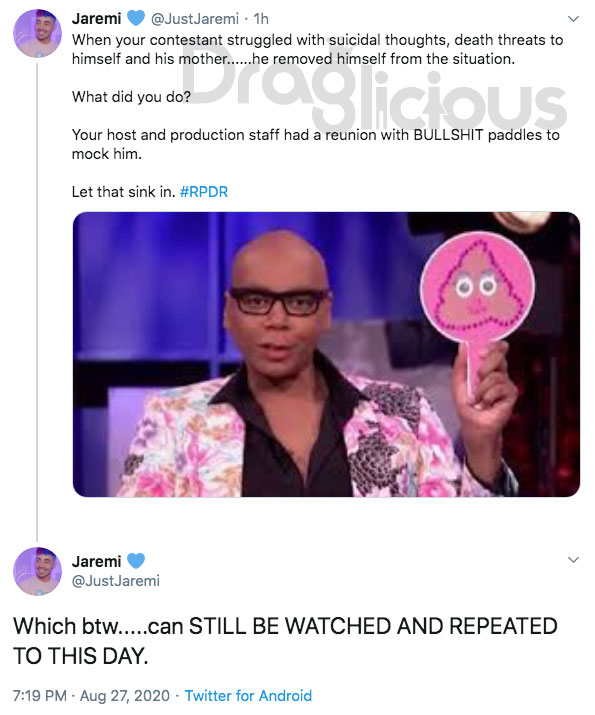Click the blue heart badge beside top Jaremi name
Viewport: 595px width, 715px height.
[x=135, y=18]
